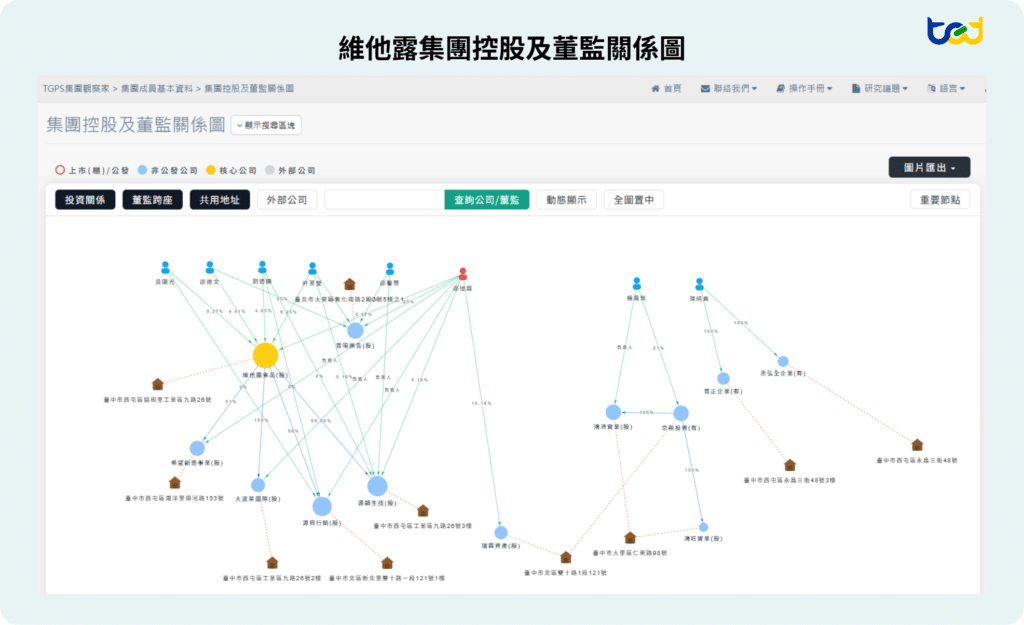Toggle the 共用地址 filter button

point(219,200)
